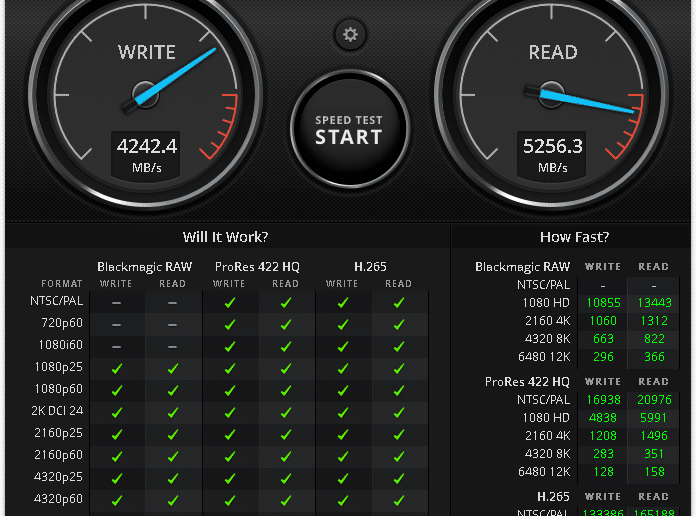Click H.265 write checkmark for 1080i60
Viewport: 696px width, 516px height.
[343, 347]
